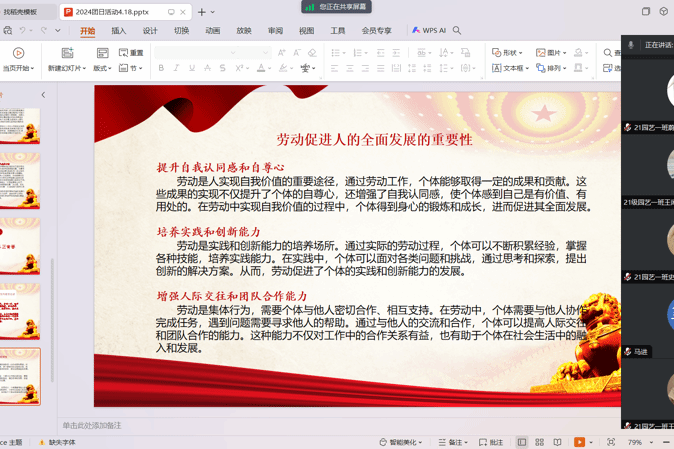Open the 版式 layout dropdown
The image size is (674, 449).
coord(102,69)
